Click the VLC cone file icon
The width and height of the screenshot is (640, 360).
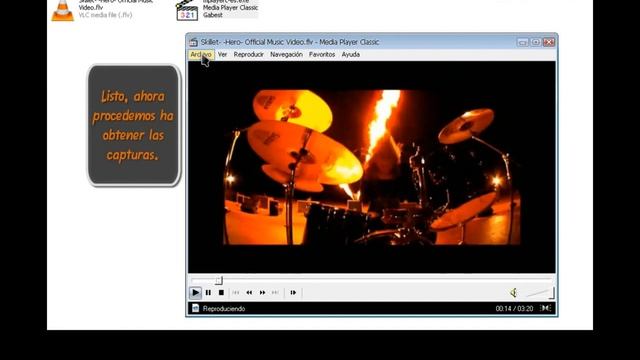(x=63, y=10)
